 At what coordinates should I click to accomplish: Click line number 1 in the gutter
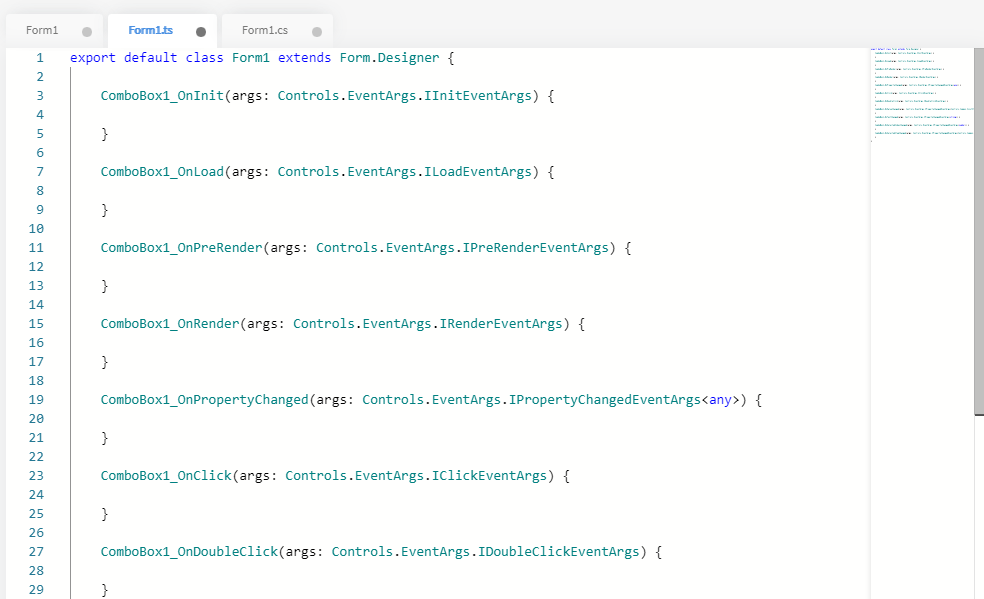pos(39,58)
